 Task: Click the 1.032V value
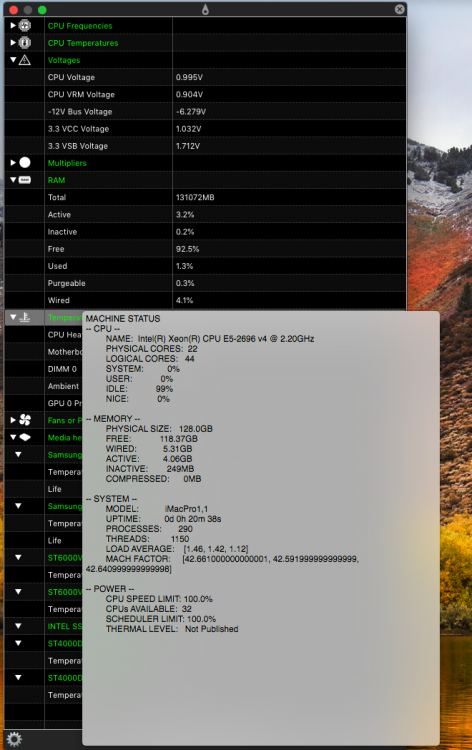[x=188, y=129]
